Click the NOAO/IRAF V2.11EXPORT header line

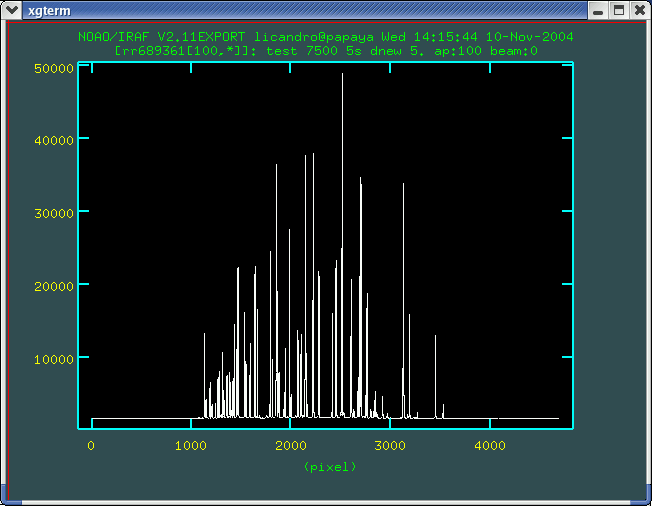click(x=325, y=36)
